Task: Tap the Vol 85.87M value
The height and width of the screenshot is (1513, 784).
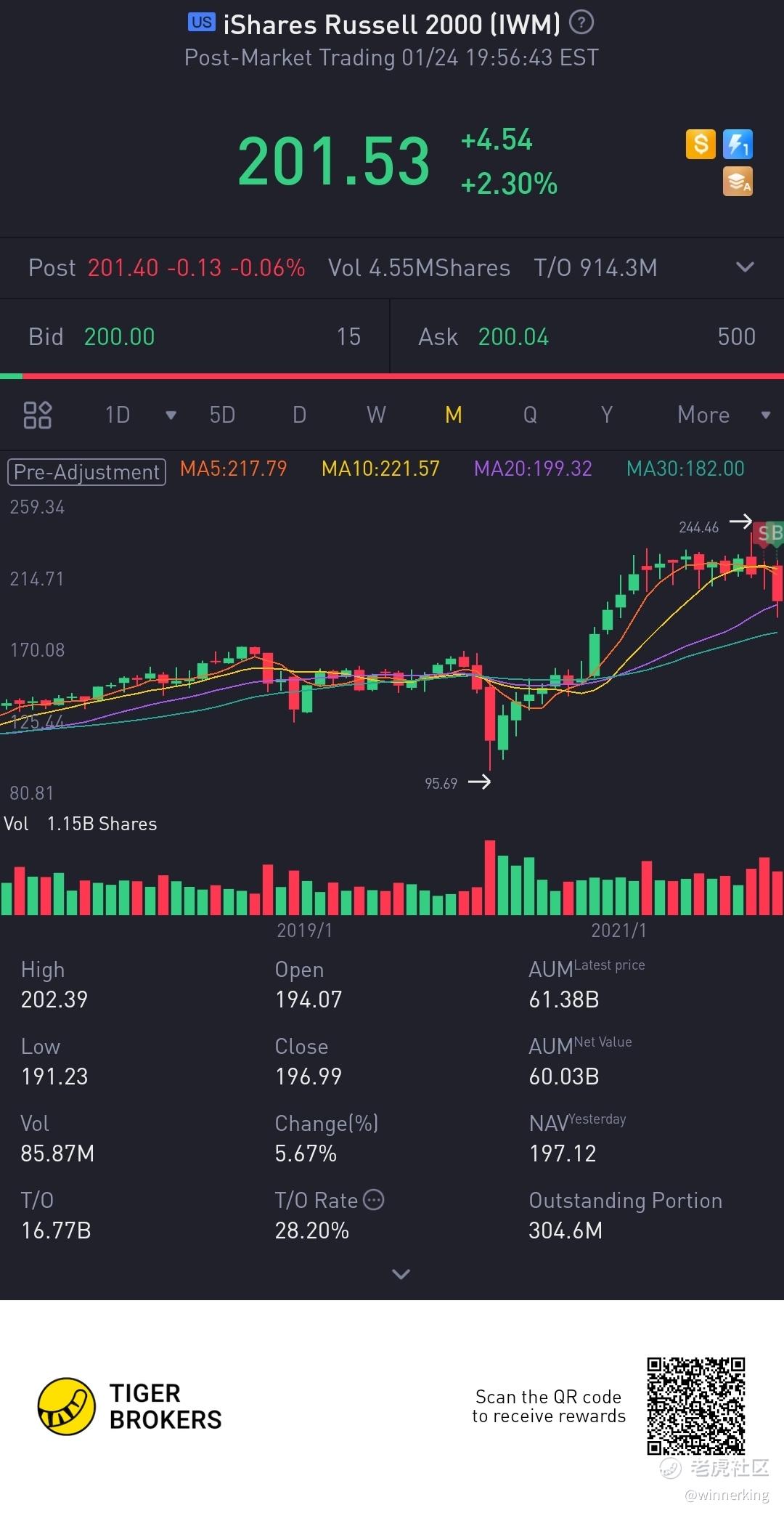Action: [57, 1153]
